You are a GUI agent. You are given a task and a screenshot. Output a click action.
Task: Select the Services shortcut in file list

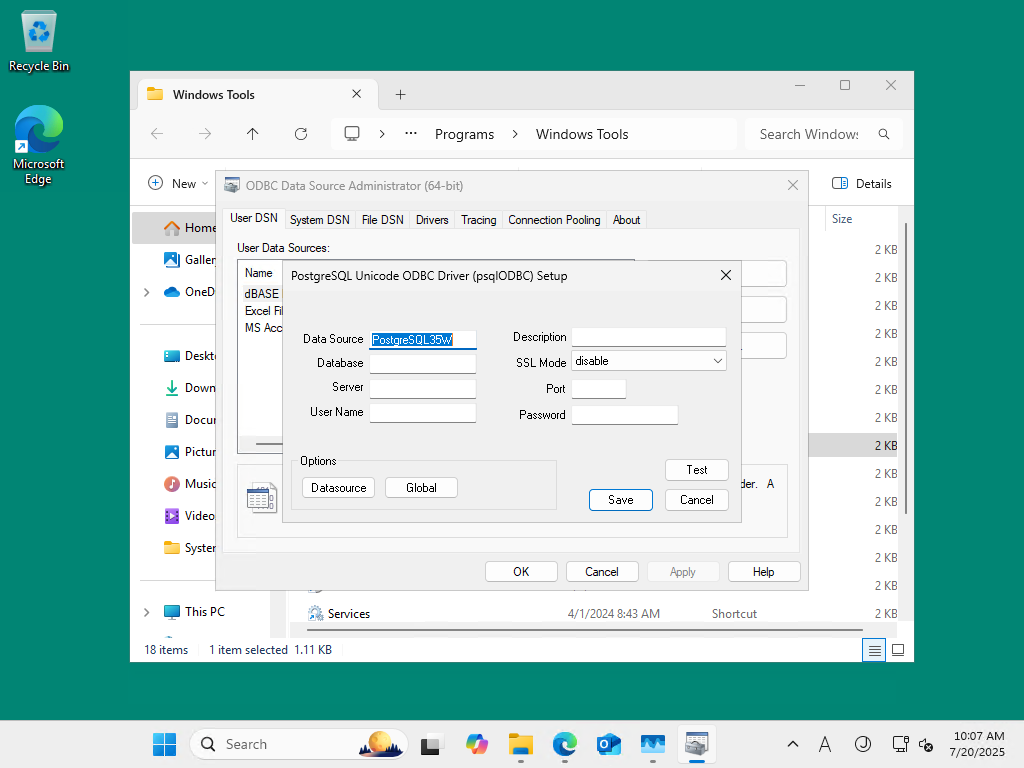pyautogui.click(x=349, y=614)
